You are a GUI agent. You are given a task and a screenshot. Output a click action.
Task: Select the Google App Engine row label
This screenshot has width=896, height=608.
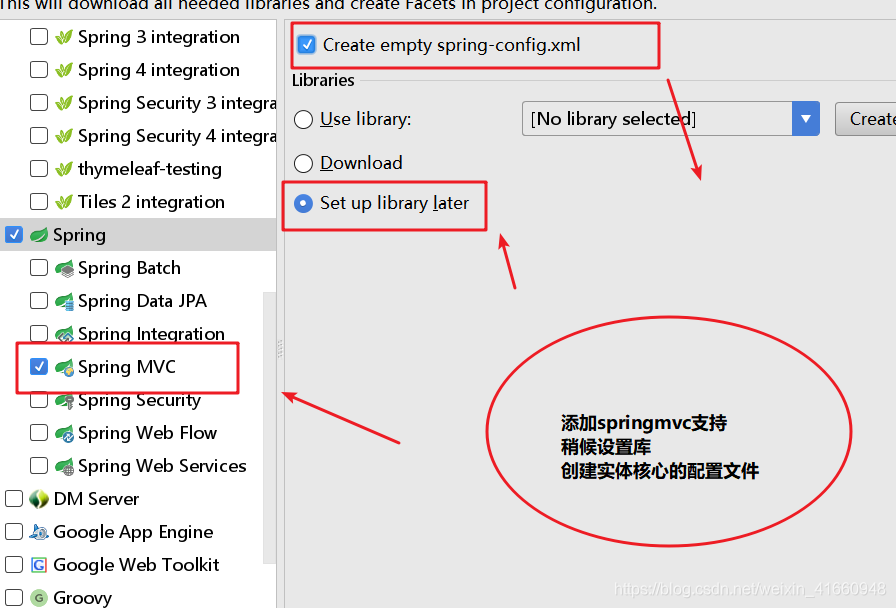coord(133,532)
